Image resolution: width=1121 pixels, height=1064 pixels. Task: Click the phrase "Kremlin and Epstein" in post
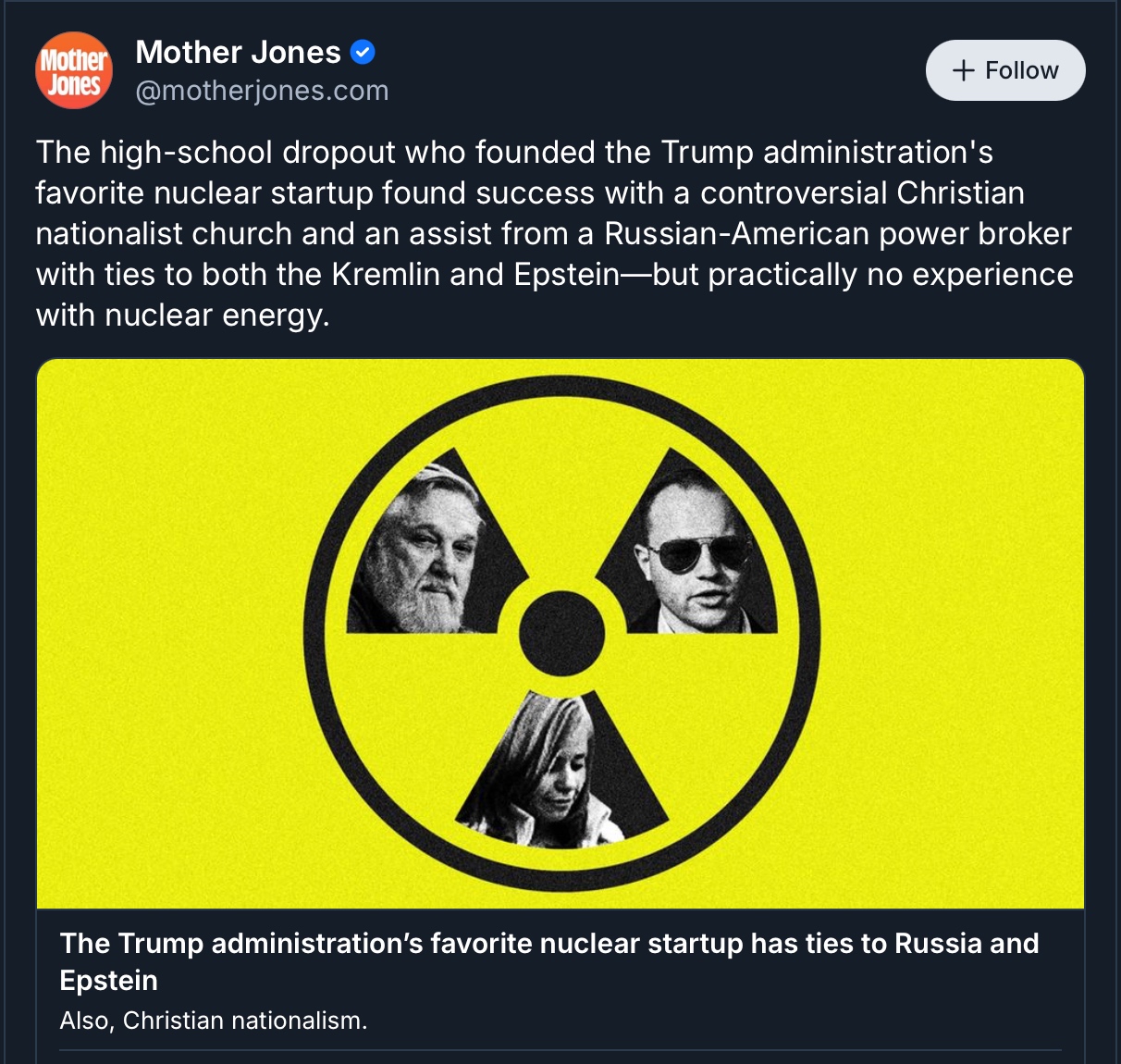tap(474, 275)
